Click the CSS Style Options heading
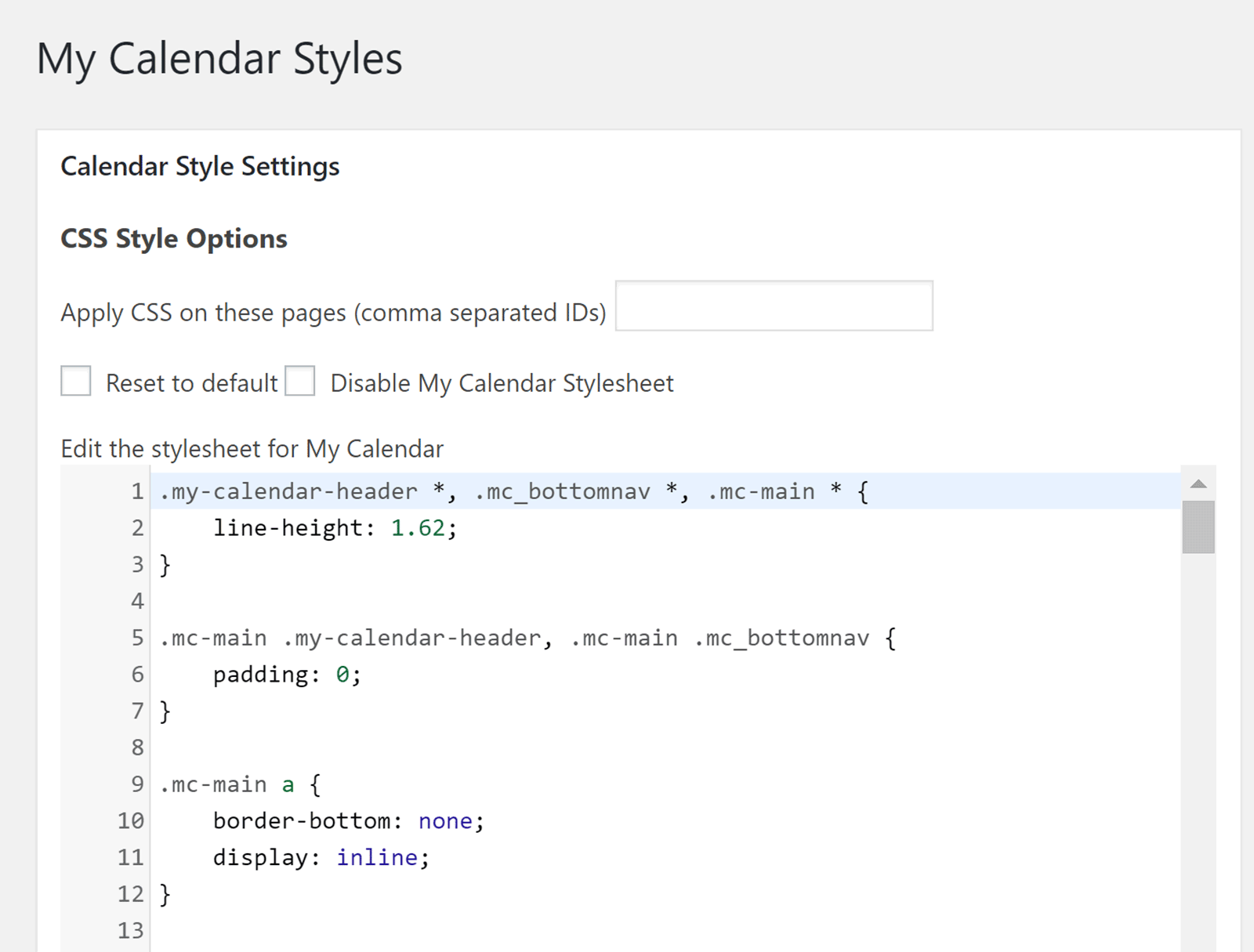Screen dimensions: 1254x952 click(x=174, y=238)
